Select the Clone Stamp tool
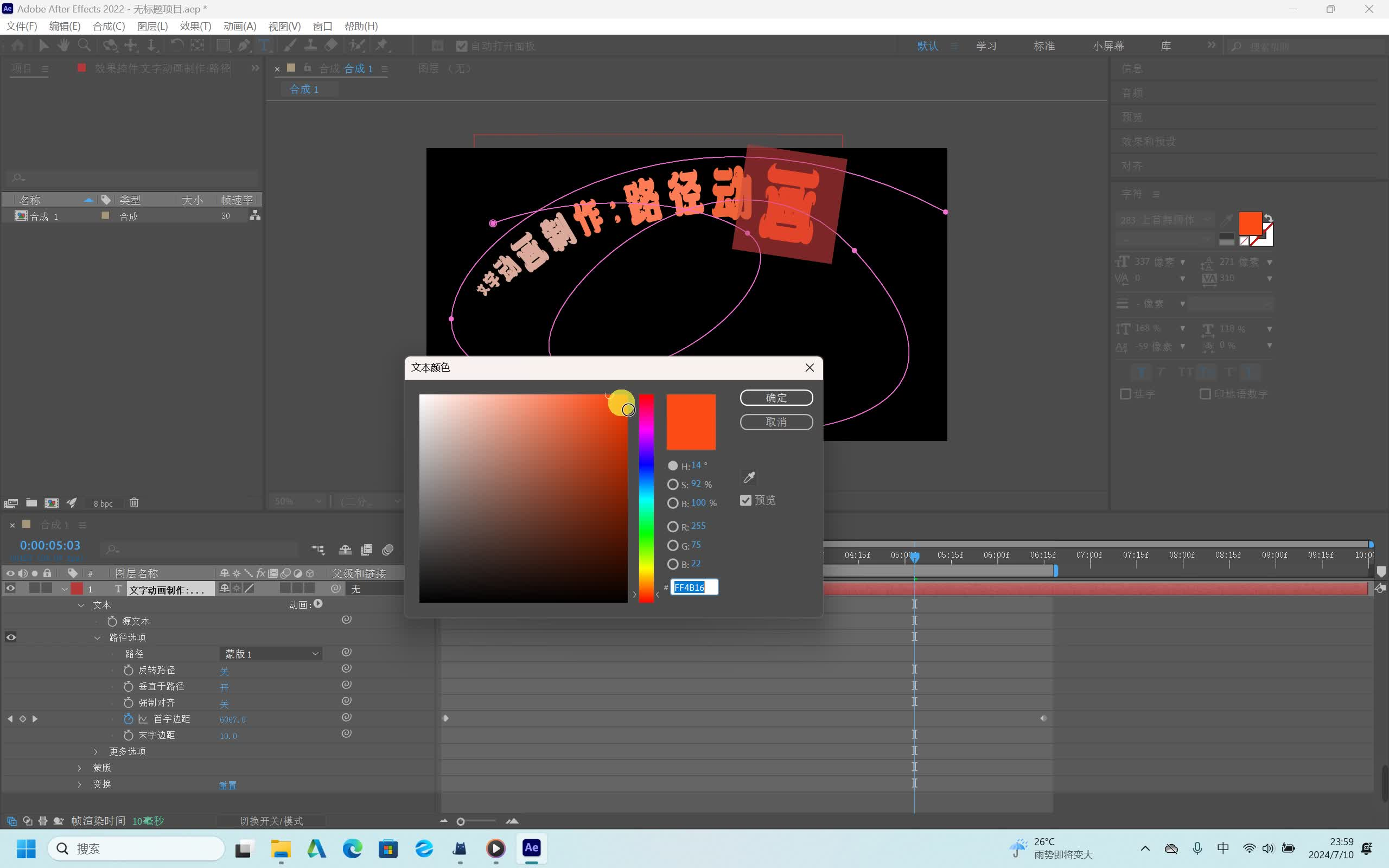The height and width of the screenshot is (868, 1389). (x=310, y=46)
